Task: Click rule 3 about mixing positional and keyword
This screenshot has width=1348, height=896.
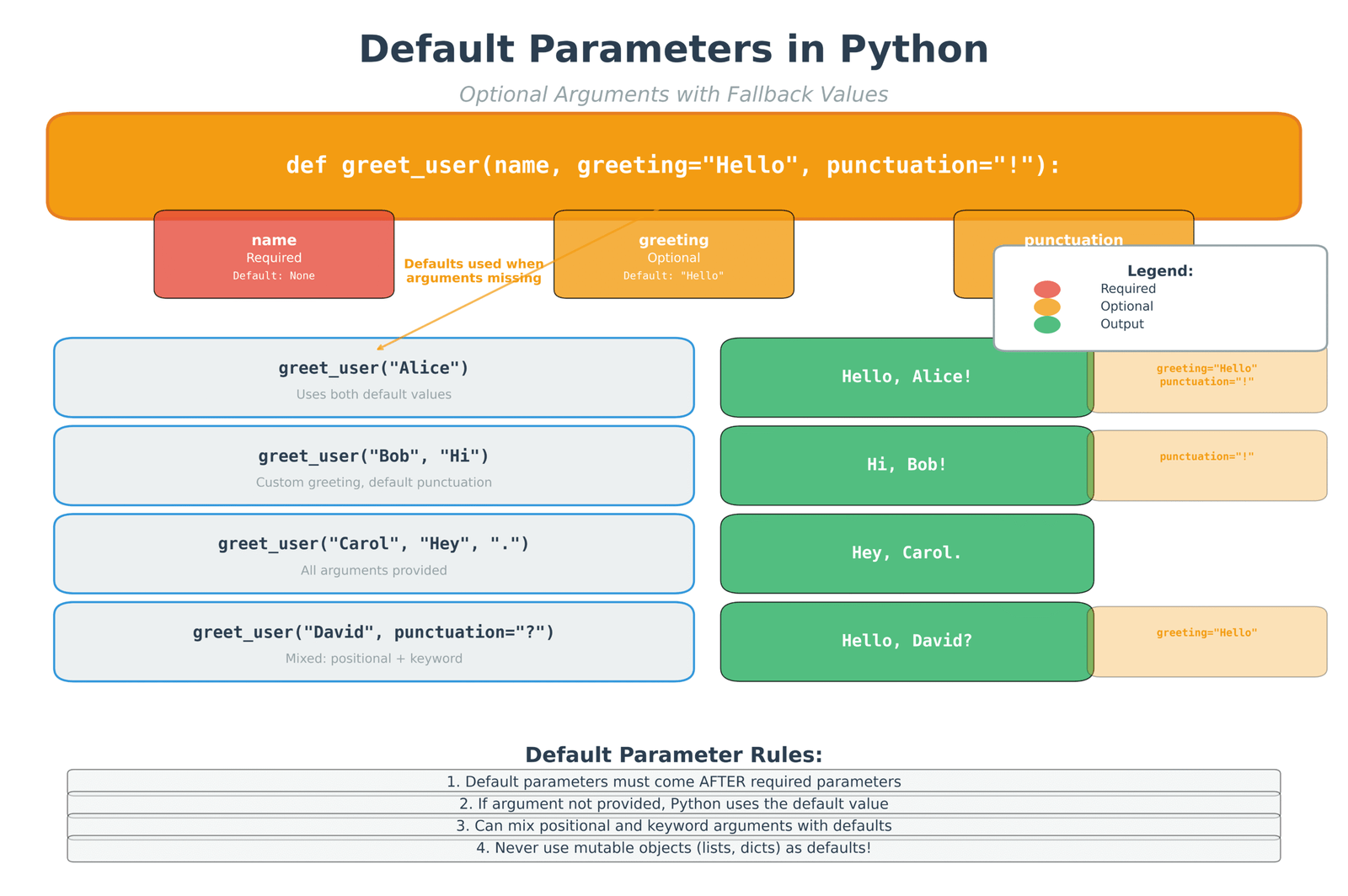Action: pos(673,826)
